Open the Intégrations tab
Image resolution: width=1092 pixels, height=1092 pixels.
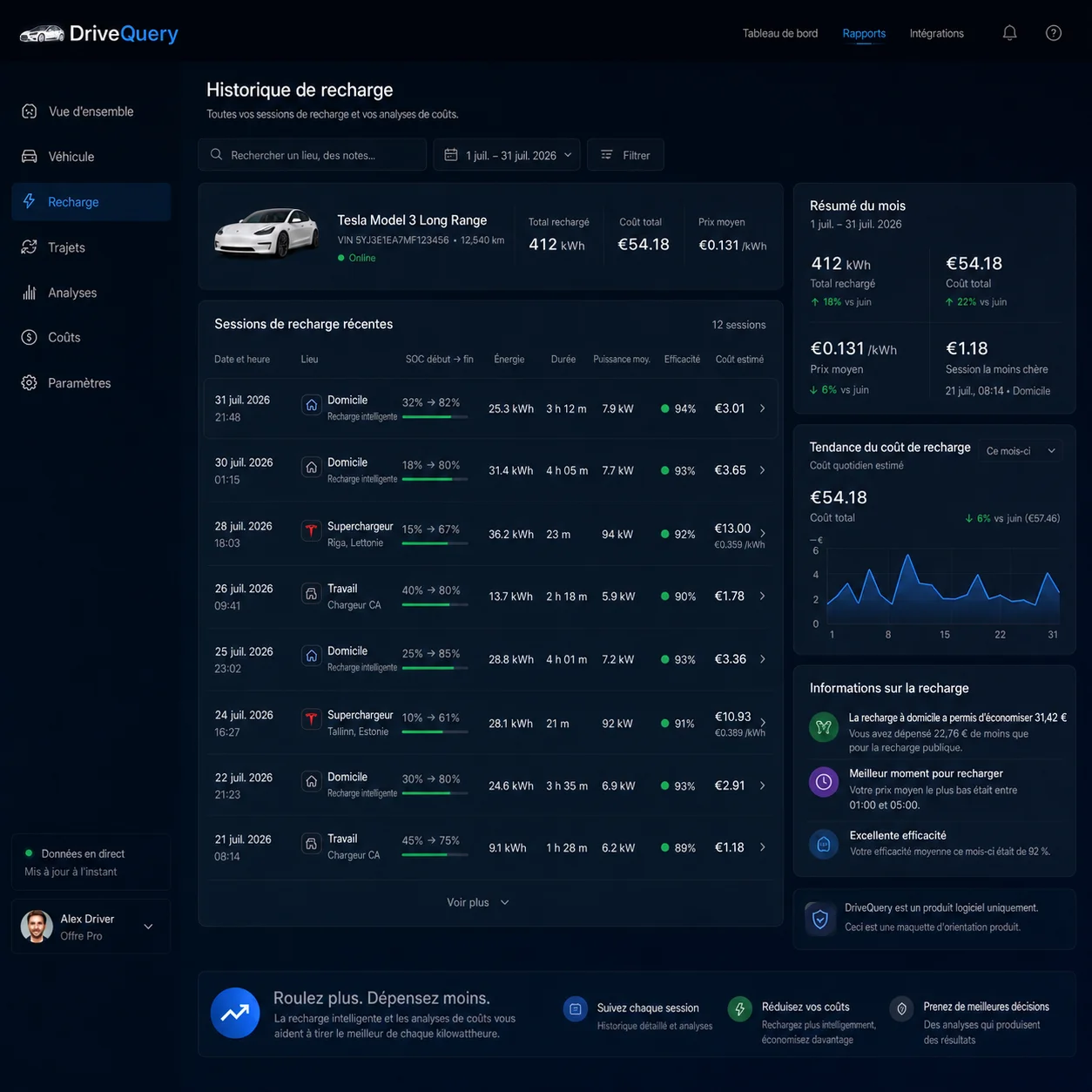tap(937, 33)
